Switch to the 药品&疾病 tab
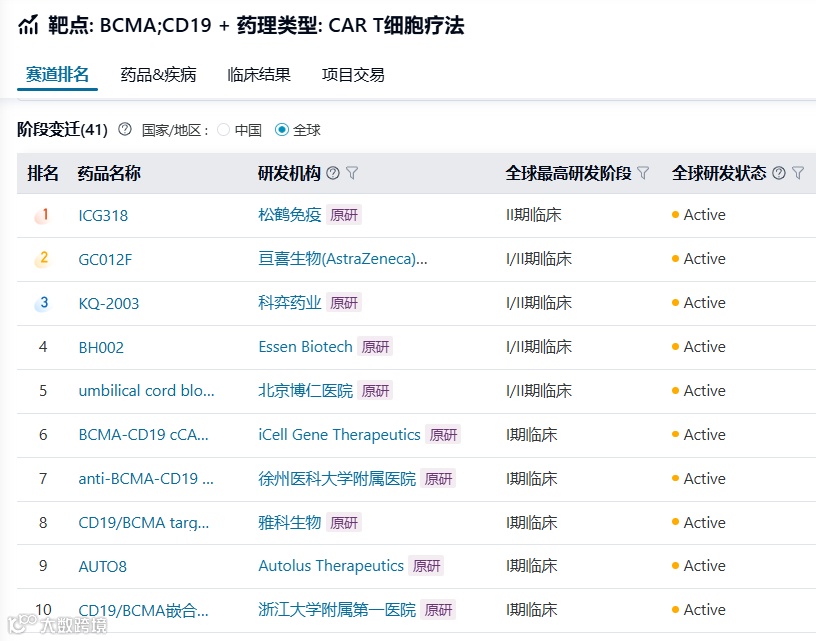The height and width of the screenshot is (641, 816). [158, 75]
